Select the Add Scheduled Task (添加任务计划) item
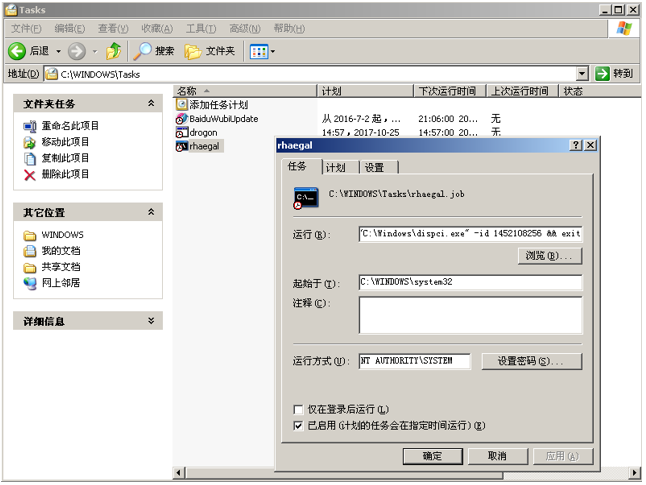The image size is (646, 485). tap(212, 105)
